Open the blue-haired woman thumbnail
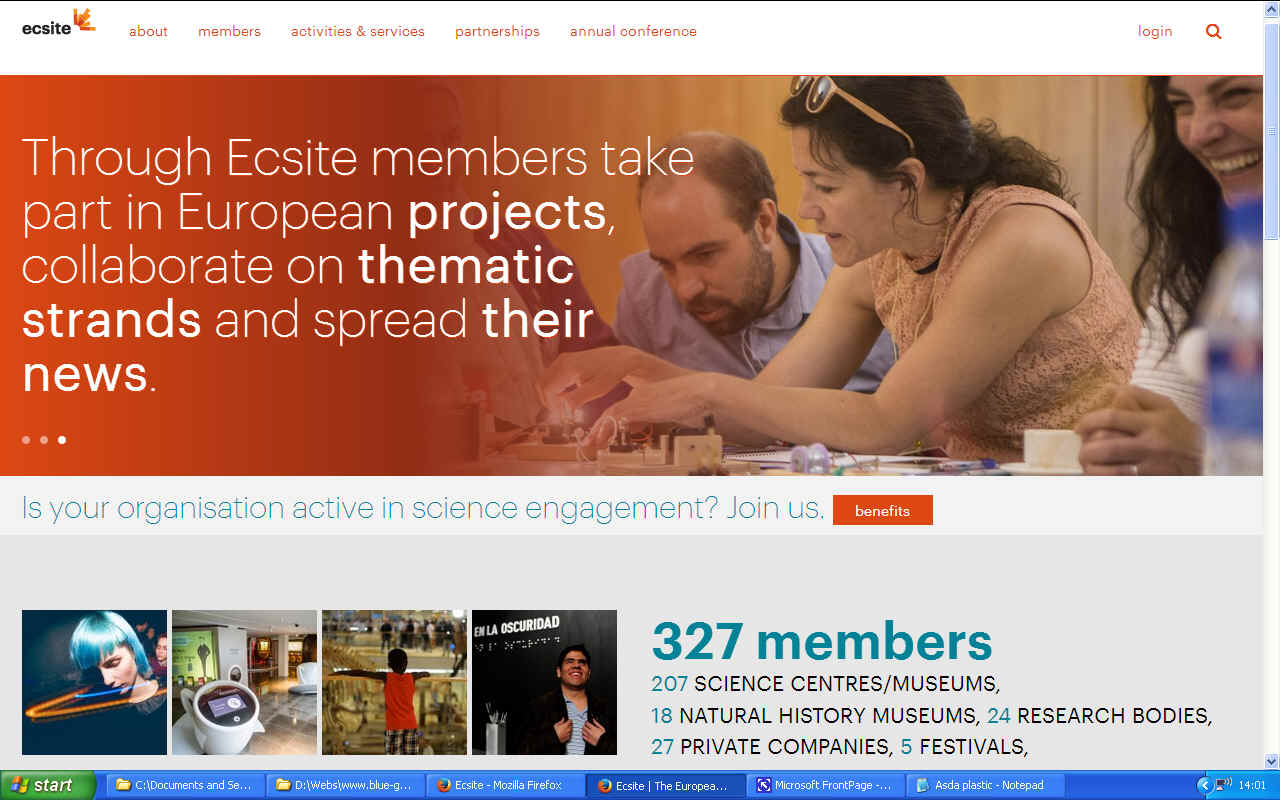The width and height of the screenshot is (1280, 800). coord(94,682)
